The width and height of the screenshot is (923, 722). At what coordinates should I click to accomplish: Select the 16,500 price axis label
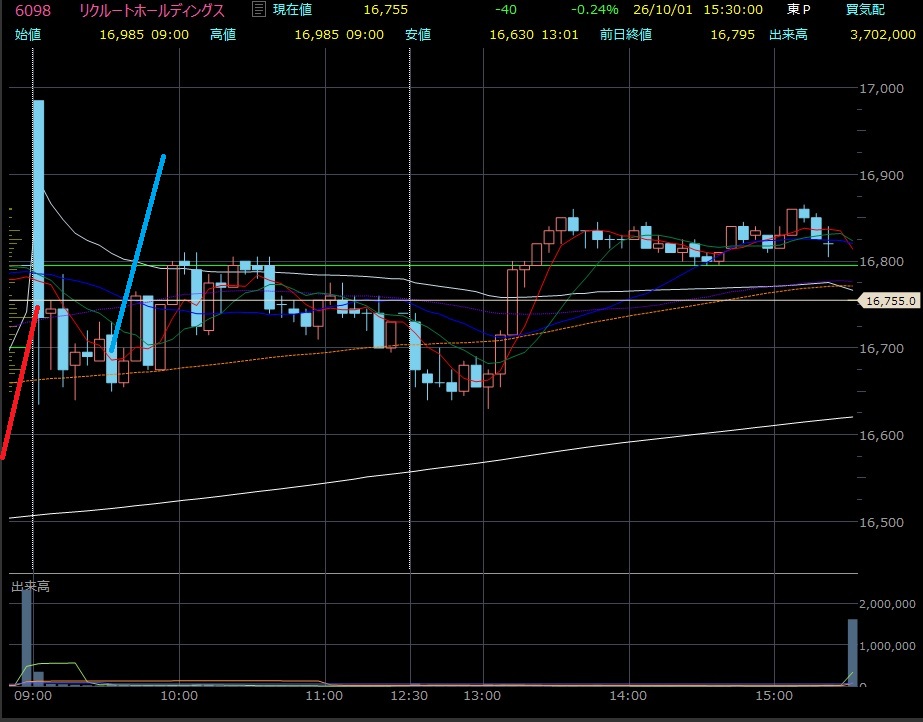point(881,523)
